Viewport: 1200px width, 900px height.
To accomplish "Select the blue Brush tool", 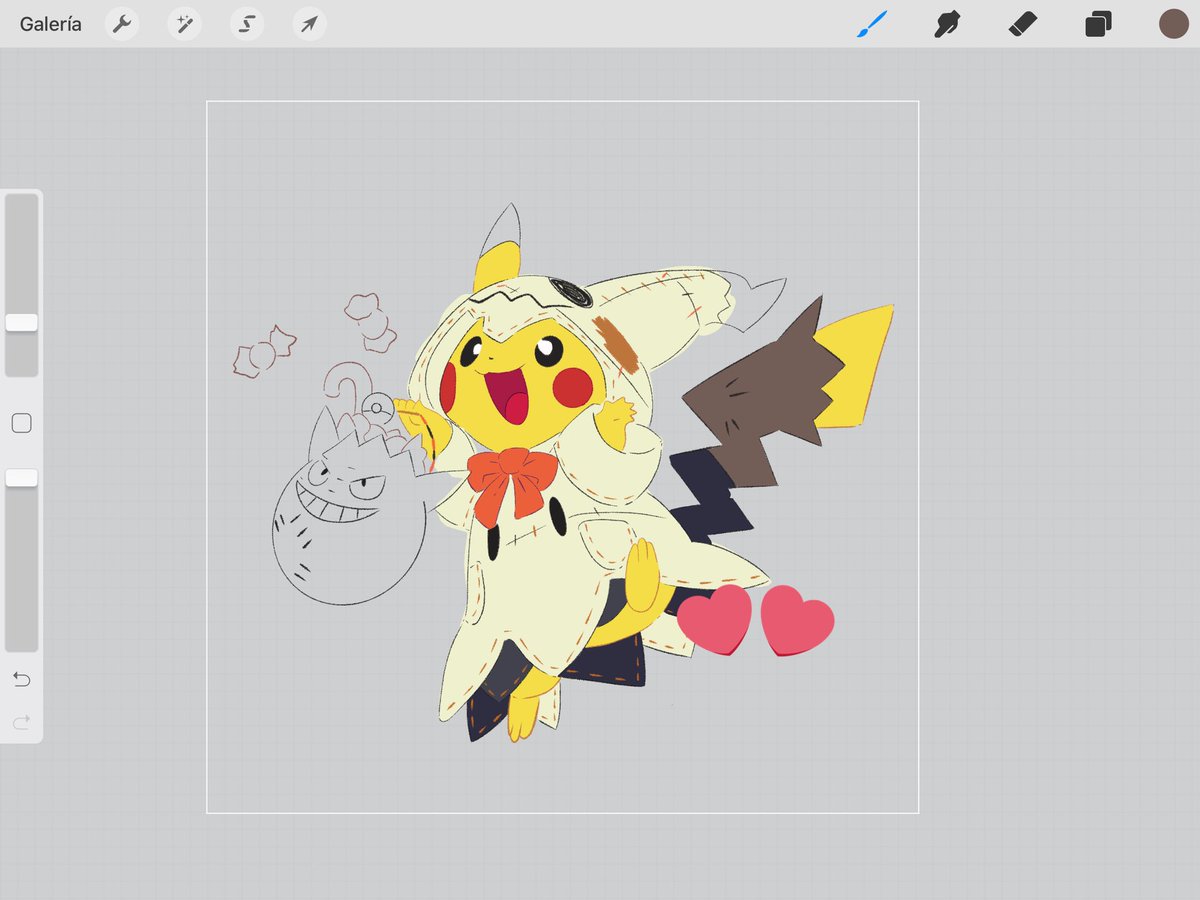I will [872, 24].
